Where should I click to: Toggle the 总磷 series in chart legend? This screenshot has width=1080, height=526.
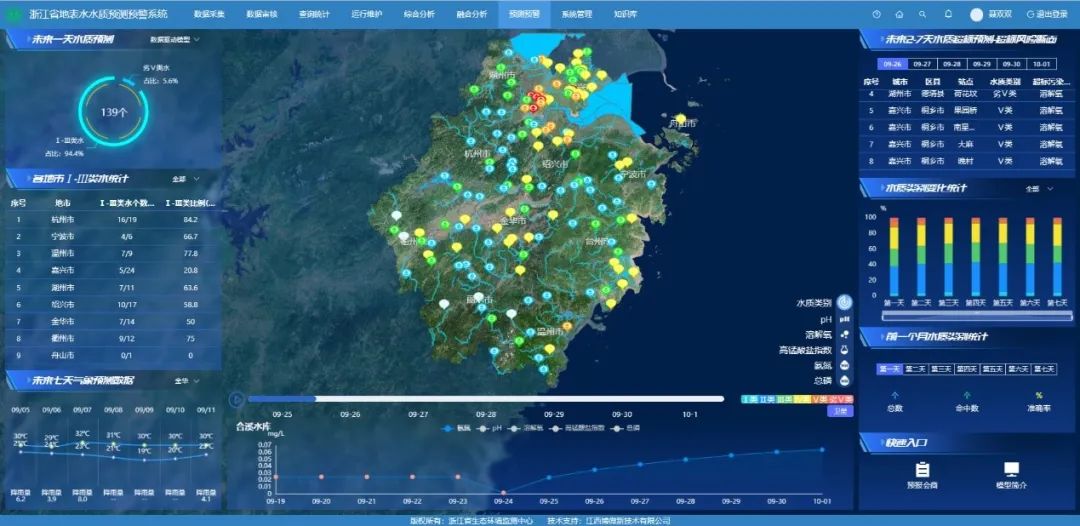[x=630, y=428]
